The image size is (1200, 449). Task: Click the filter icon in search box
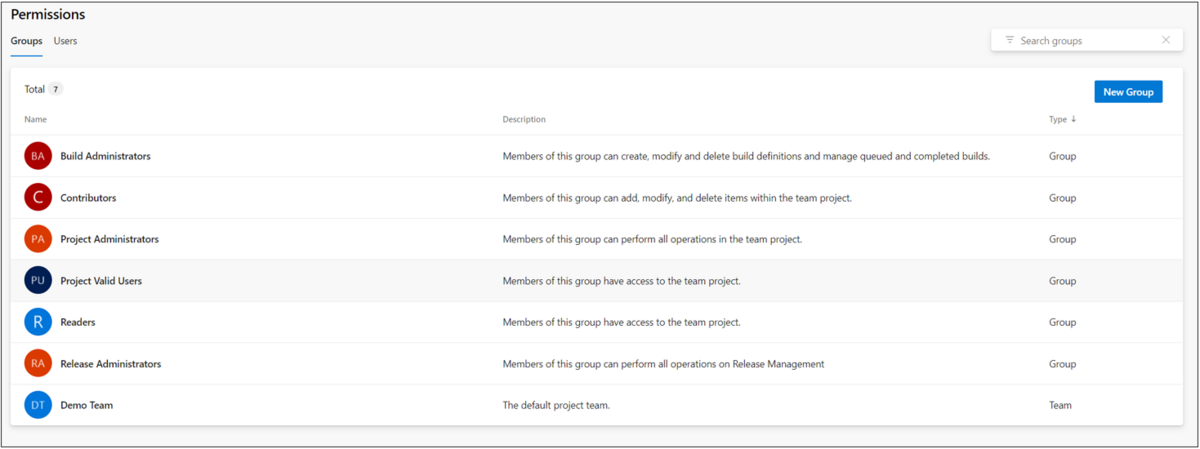click(1010, 41)
